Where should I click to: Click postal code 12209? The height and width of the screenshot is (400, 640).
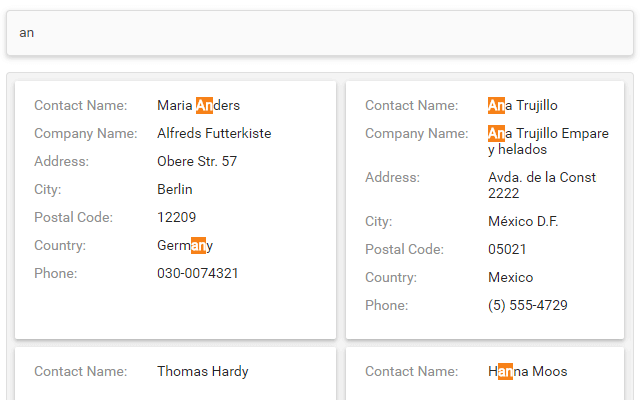[x=177, y=217]
